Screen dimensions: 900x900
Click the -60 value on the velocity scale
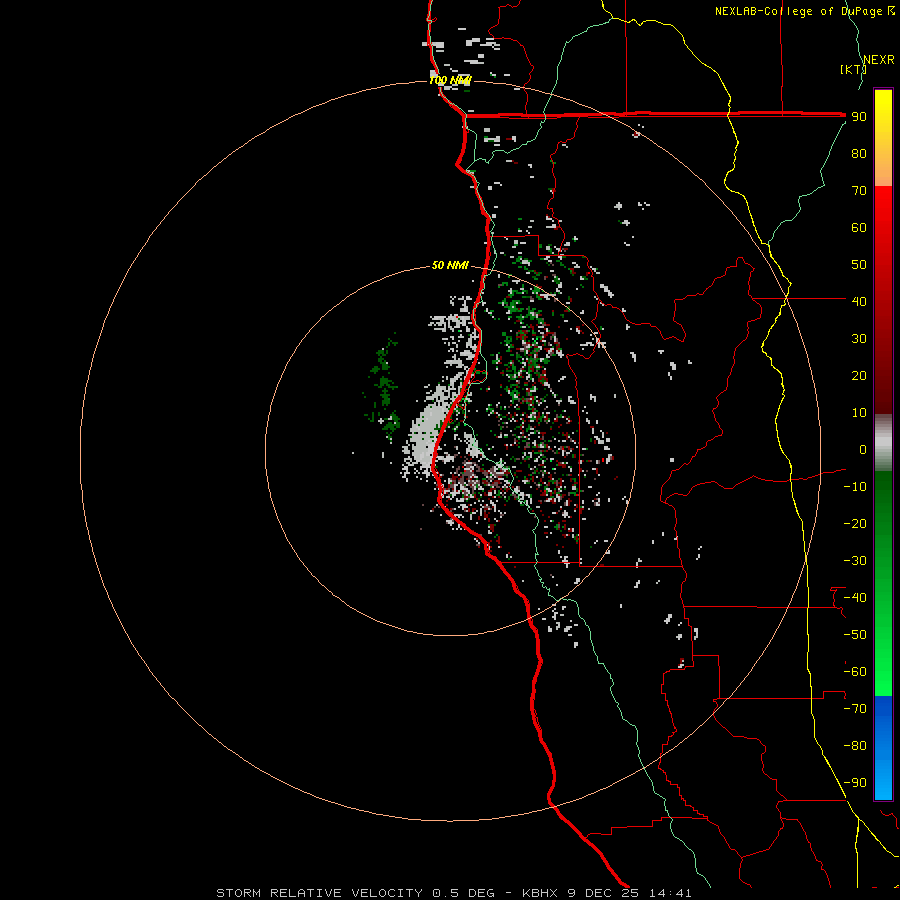point(855,672)
